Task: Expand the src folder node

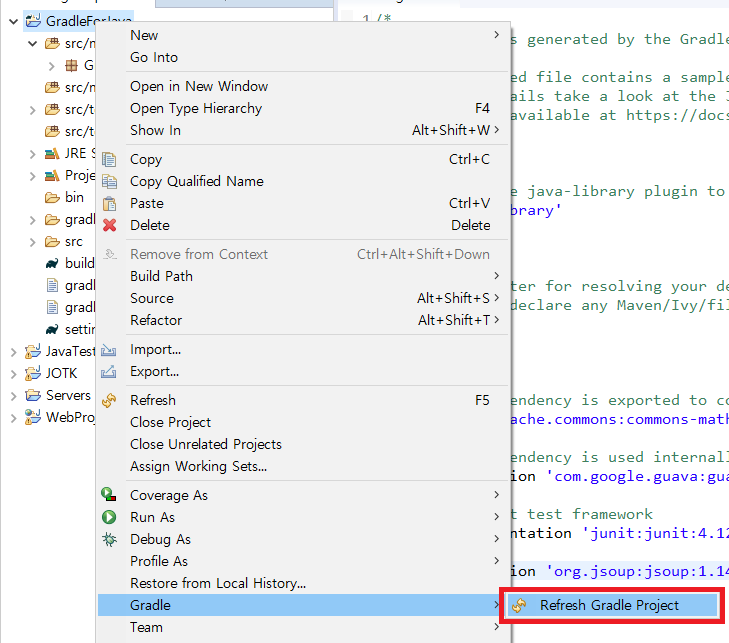Action: pyautogui.click(x=33, y=242)
